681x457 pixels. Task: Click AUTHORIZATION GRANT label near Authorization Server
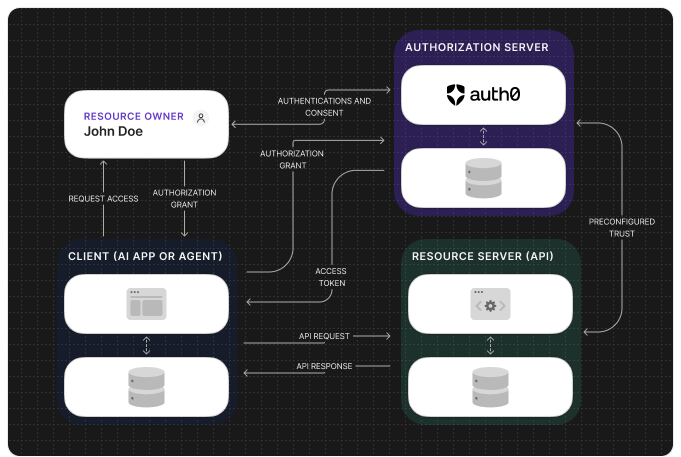tap(292, 159)
